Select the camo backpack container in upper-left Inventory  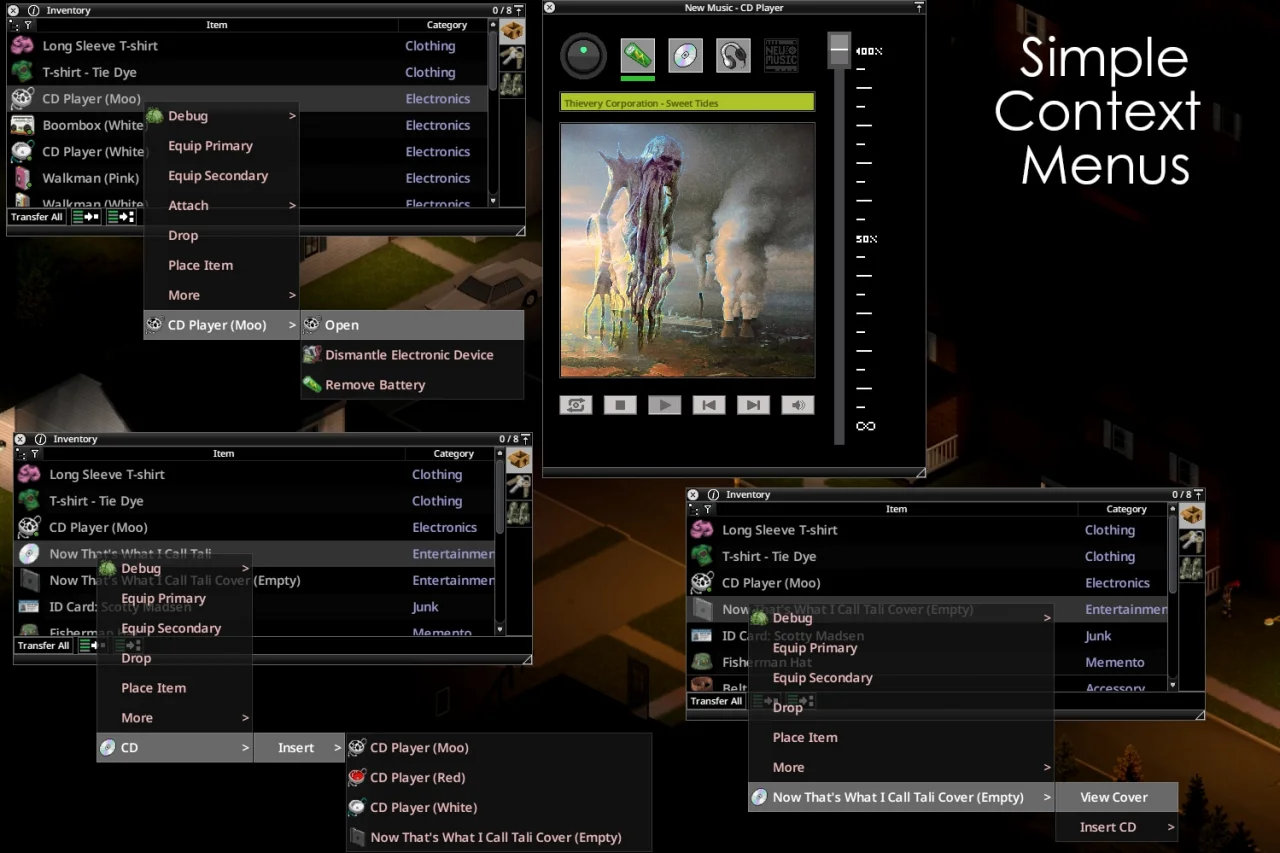pyautogui.click(x=512, y=84)
